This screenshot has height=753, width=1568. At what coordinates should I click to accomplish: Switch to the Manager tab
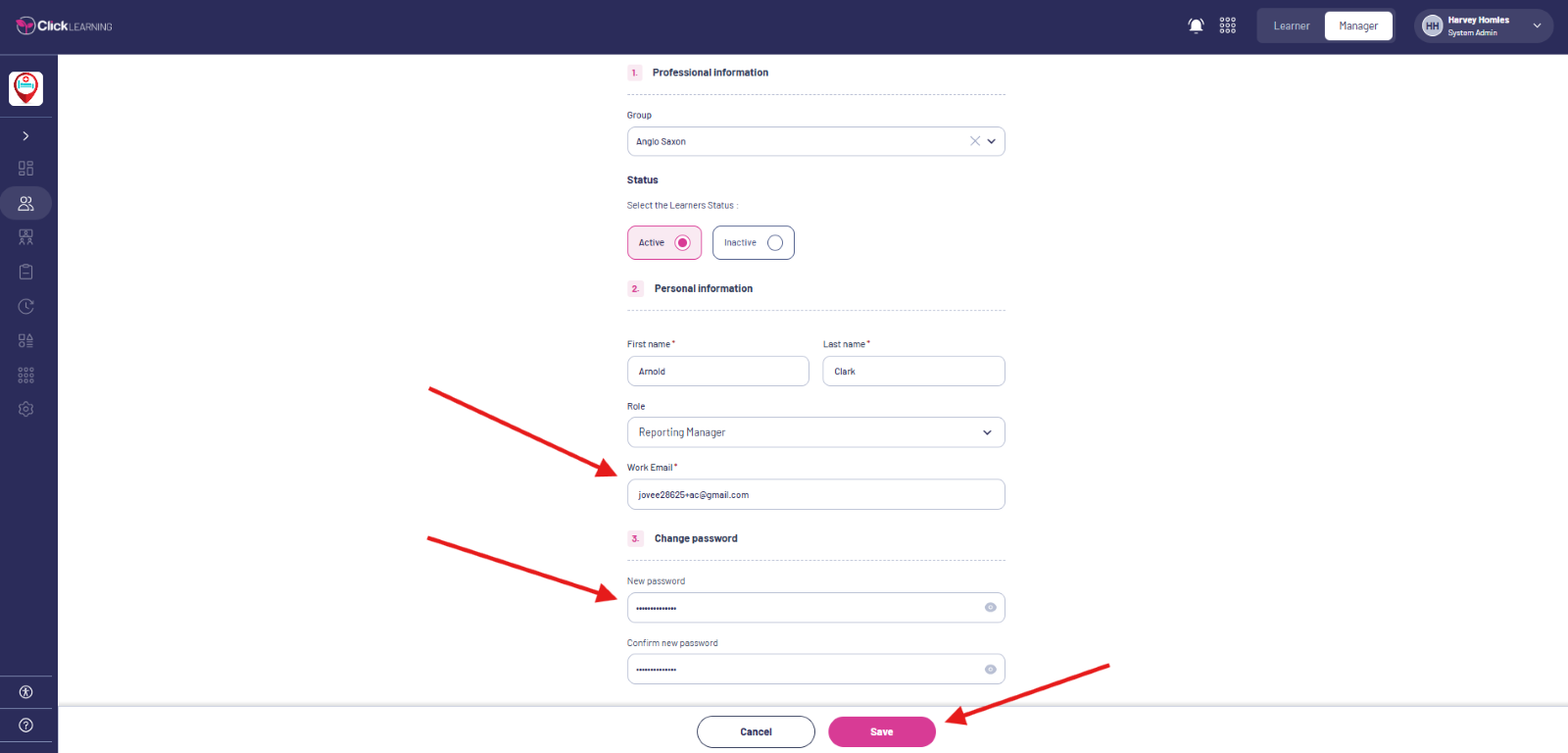tap(1358, 26)
